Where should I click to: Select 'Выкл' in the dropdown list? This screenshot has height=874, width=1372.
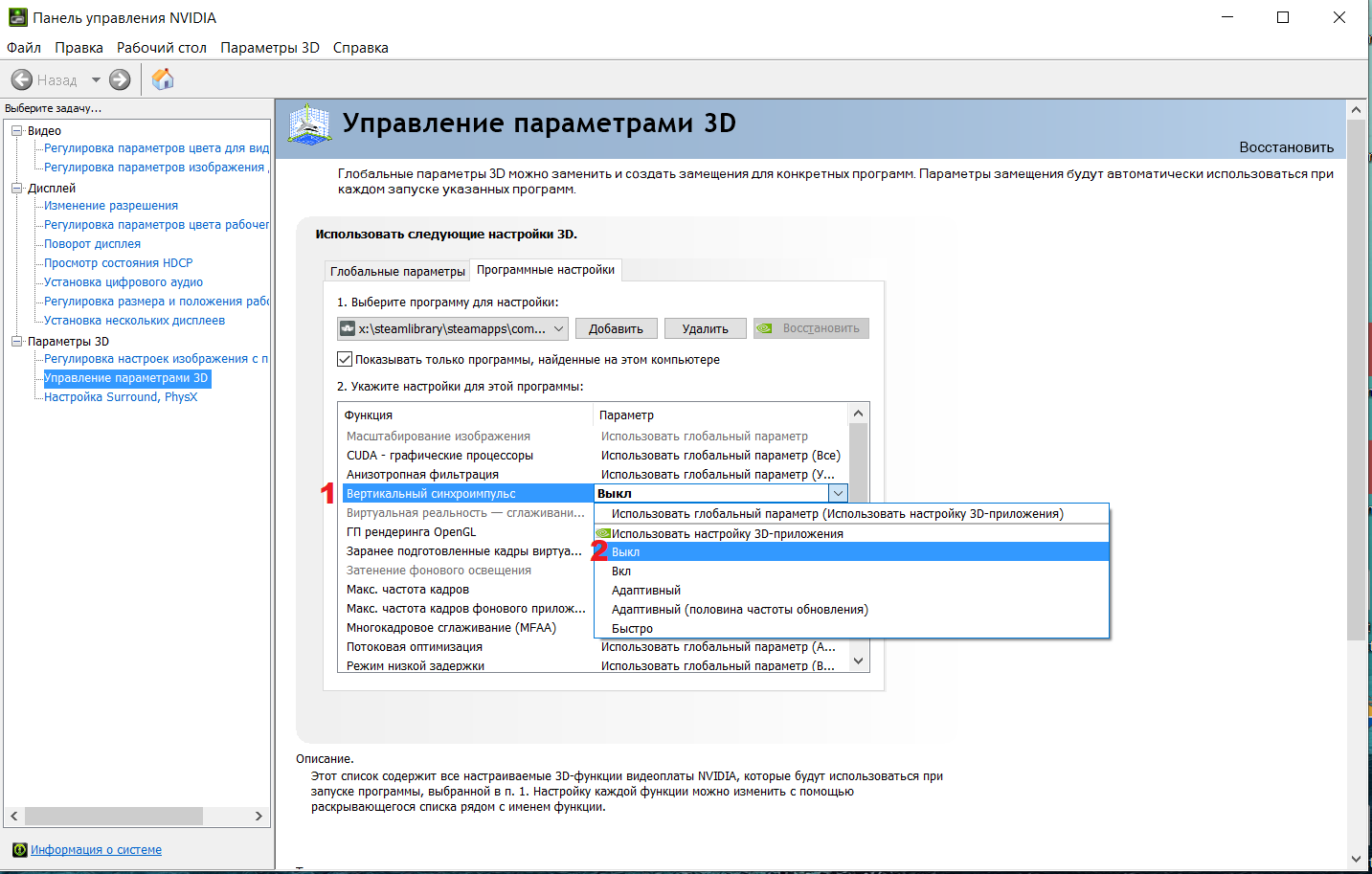click(x=851, y=552)
